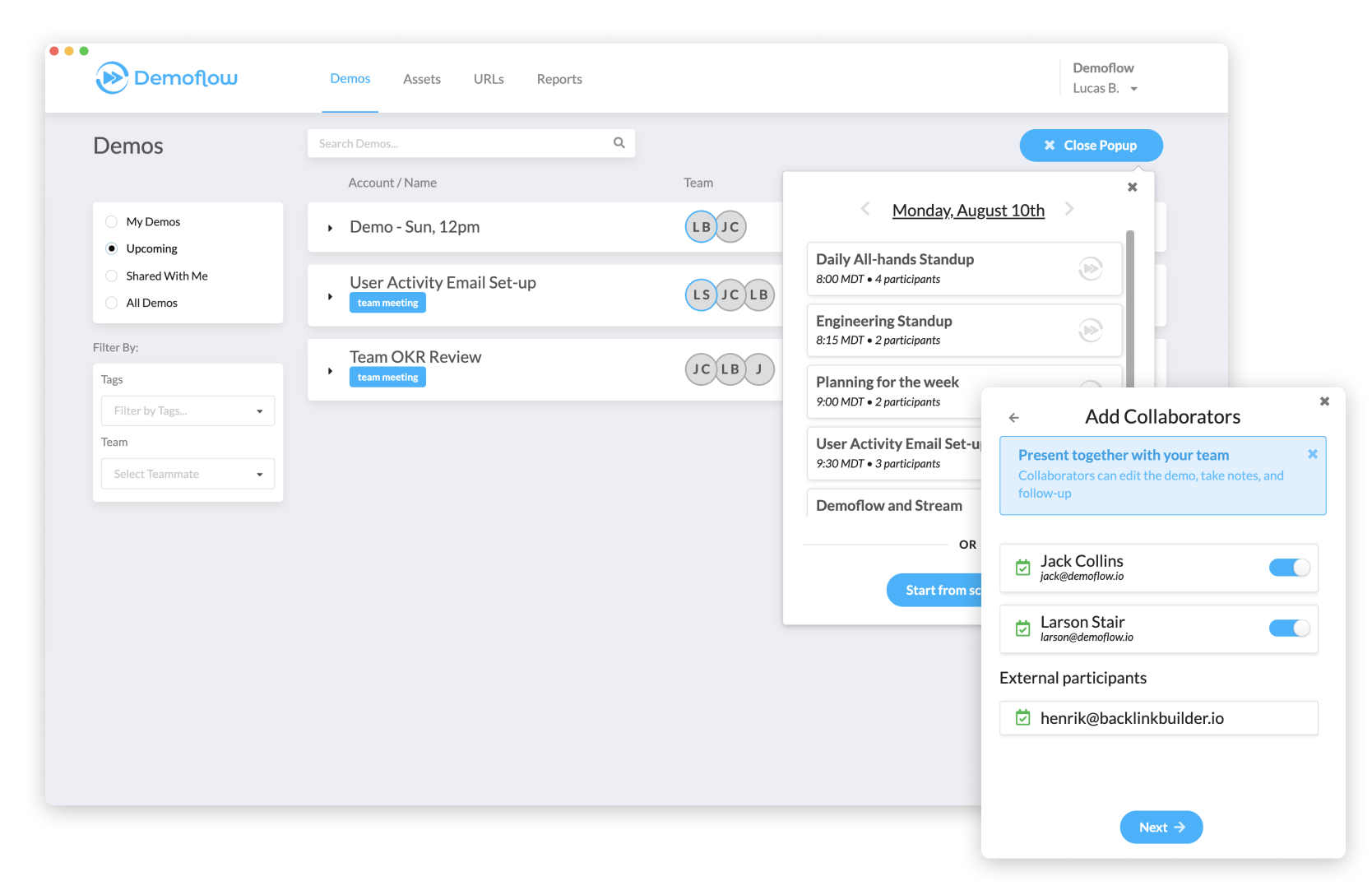
Task: Dismiss the Present together info banner
Action: click(x=1313, y=454)
